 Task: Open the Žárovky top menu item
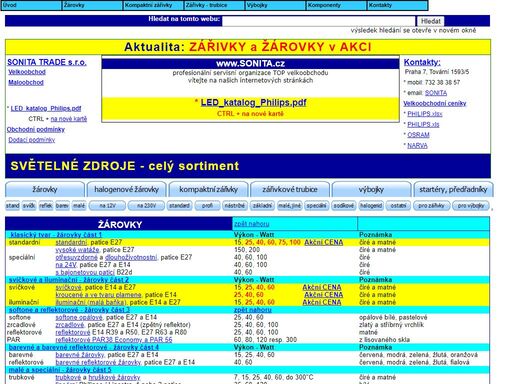click(92, 5)
